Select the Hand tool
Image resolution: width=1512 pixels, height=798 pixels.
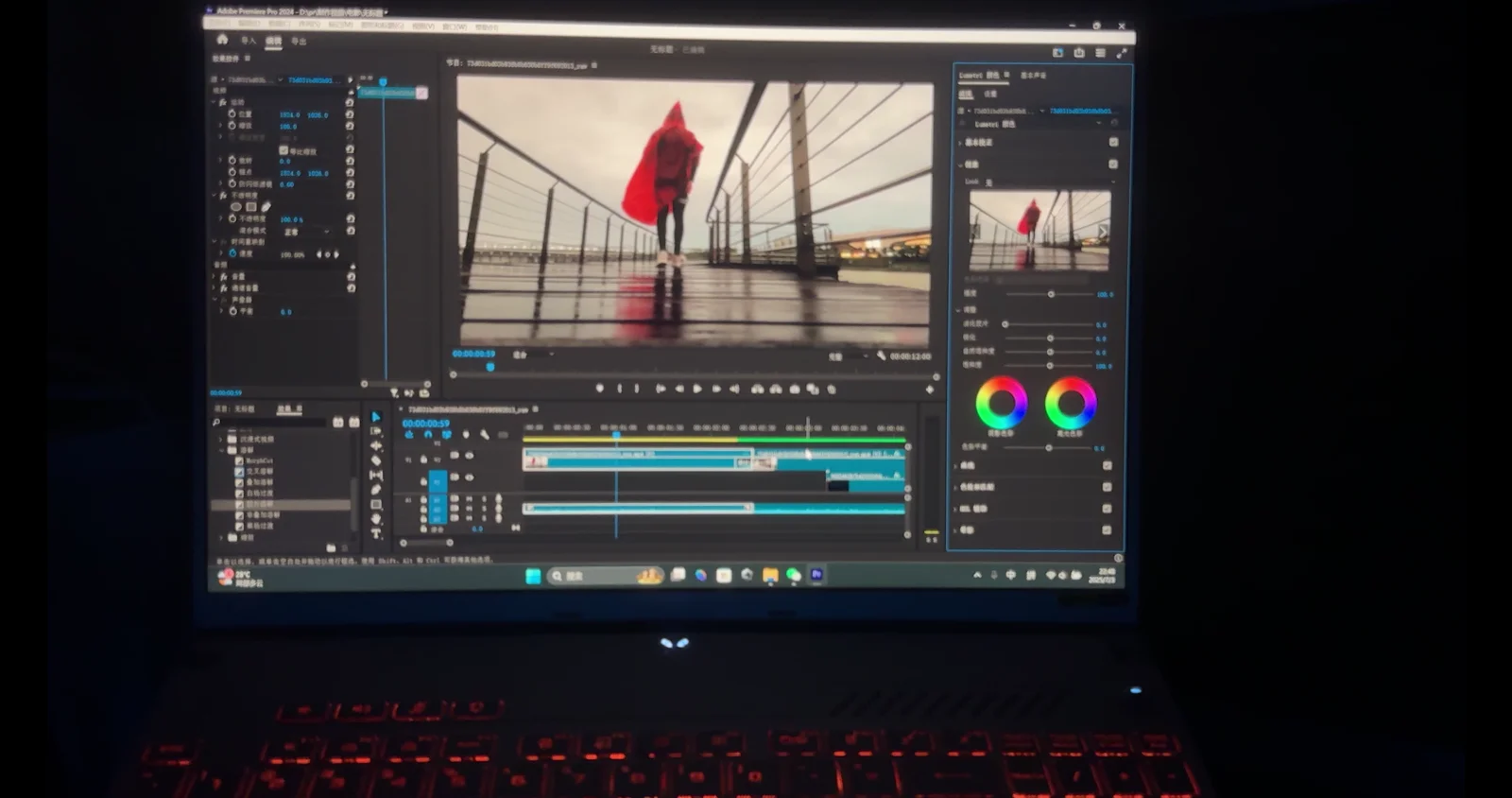[x=376, y=519]
